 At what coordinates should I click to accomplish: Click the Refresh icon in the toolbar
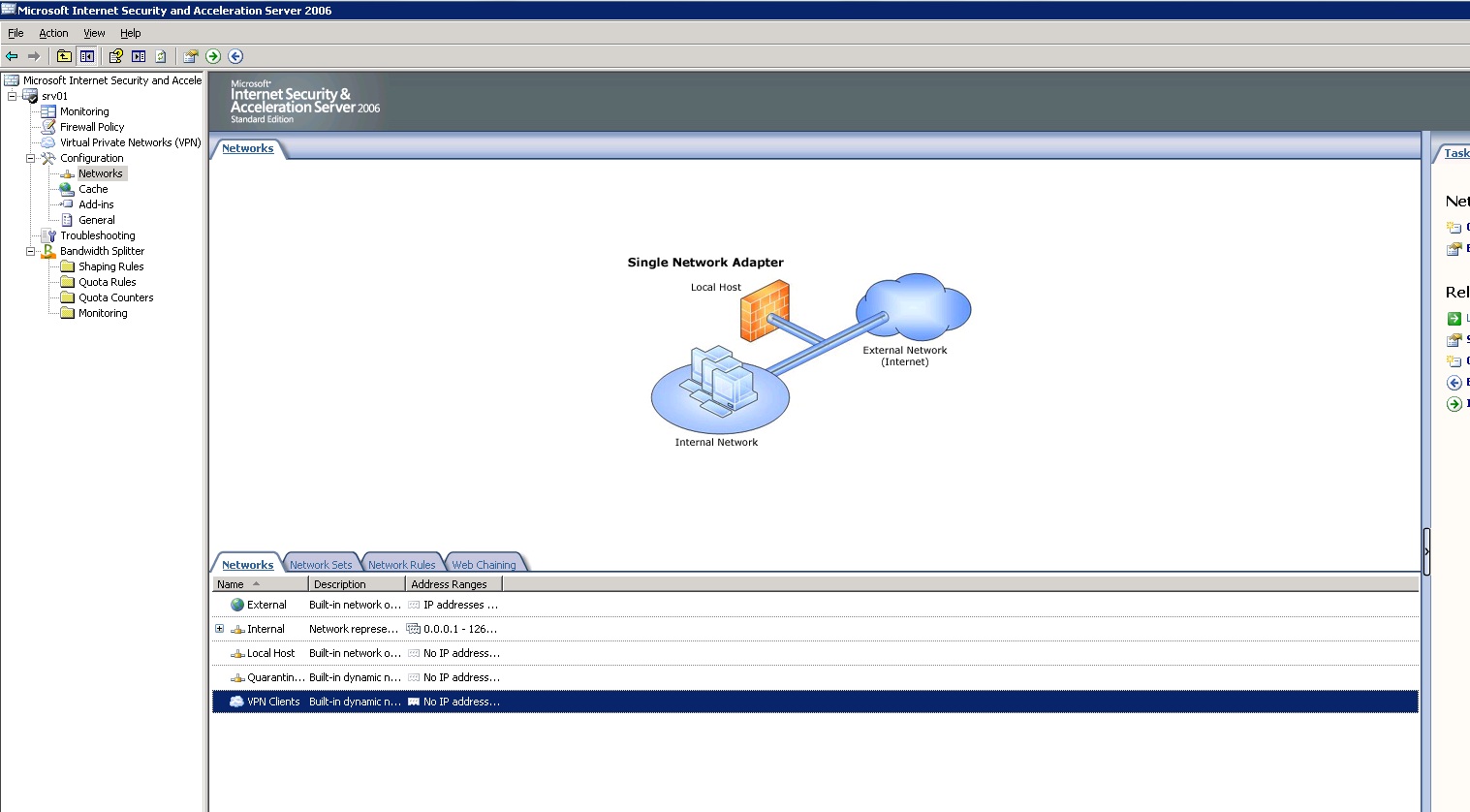(161, 56)
